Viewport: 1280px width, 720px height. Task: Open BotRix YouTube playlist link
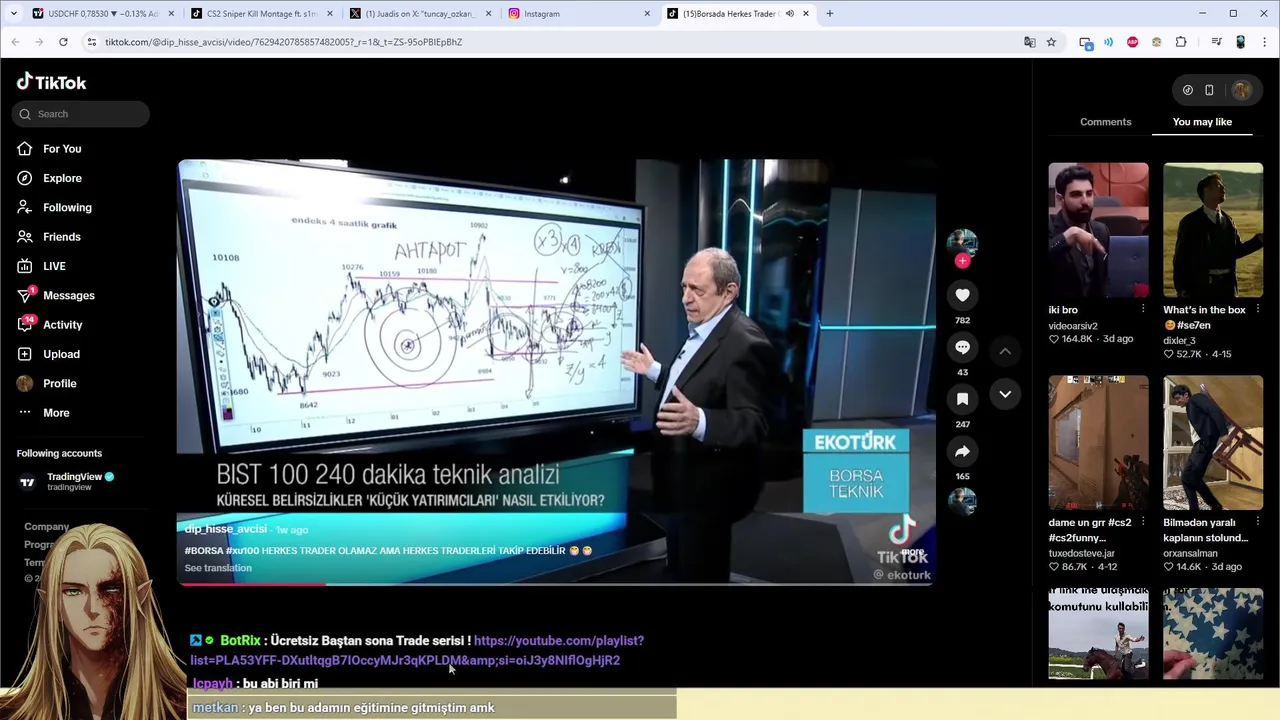[417, 651]
